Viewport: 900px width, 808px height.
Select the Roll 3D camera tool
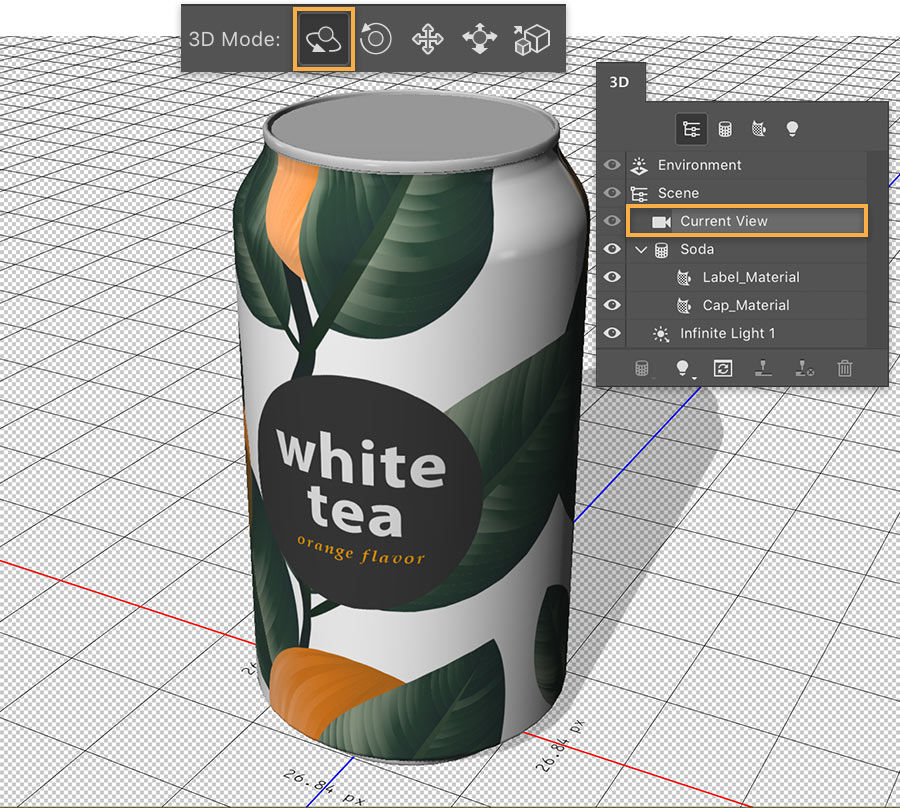375,38
